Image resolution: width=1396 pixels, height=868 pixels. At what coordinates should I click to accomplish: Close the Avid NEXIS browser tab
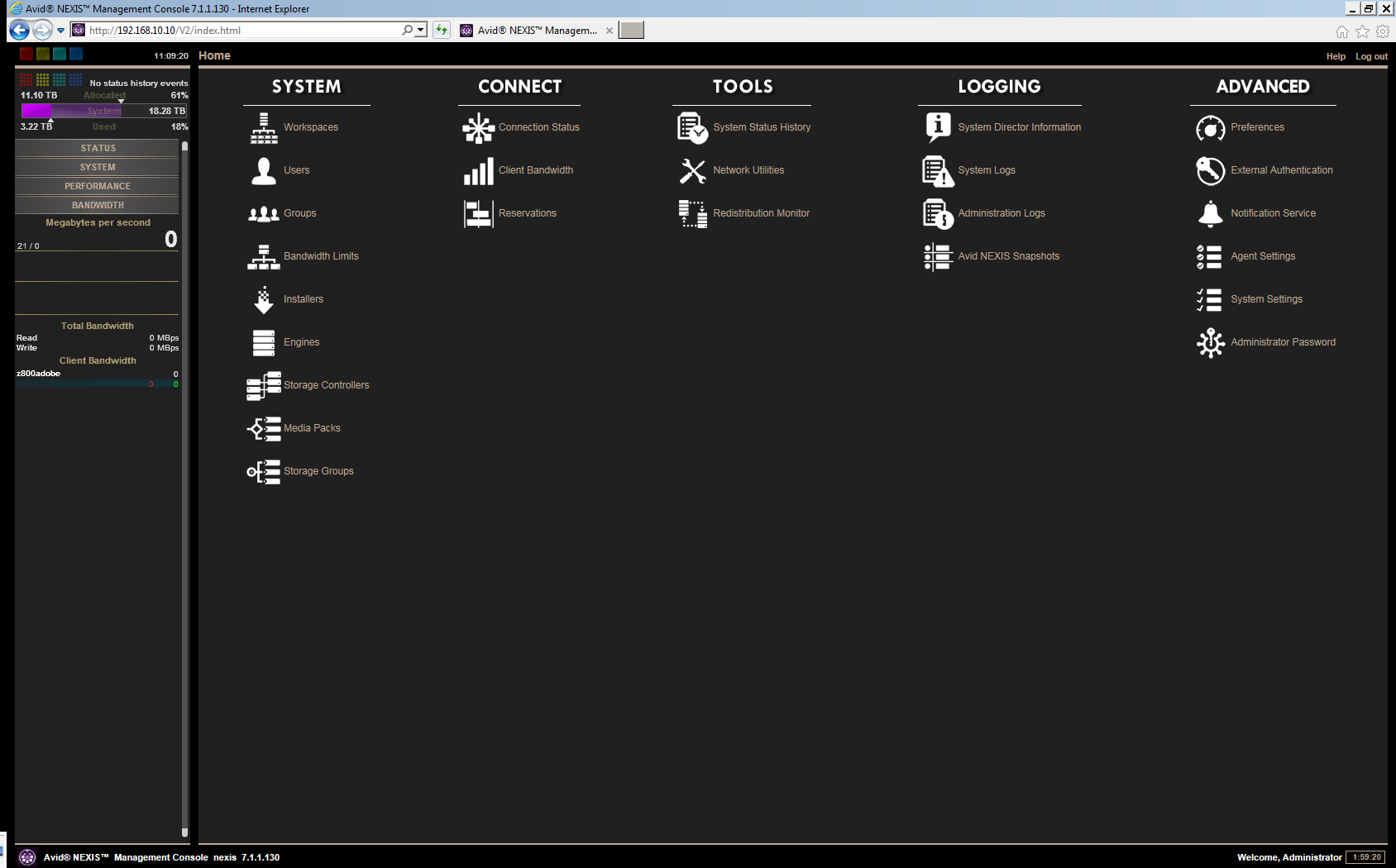(610, 31)
